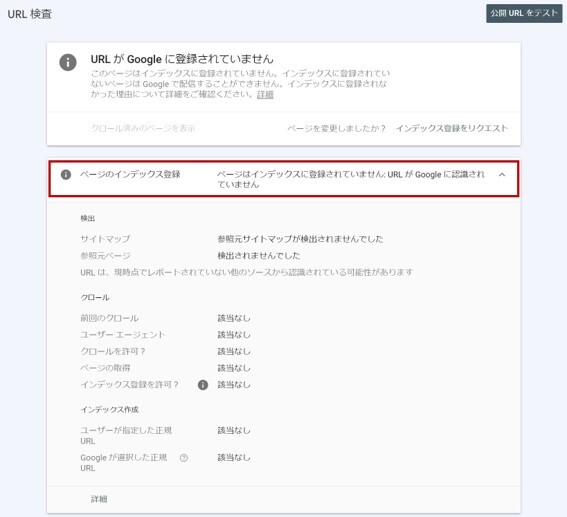Screen dimensions: 567x517
Task: Click the ページの取得 row label
Action: (x=105, y=368)
